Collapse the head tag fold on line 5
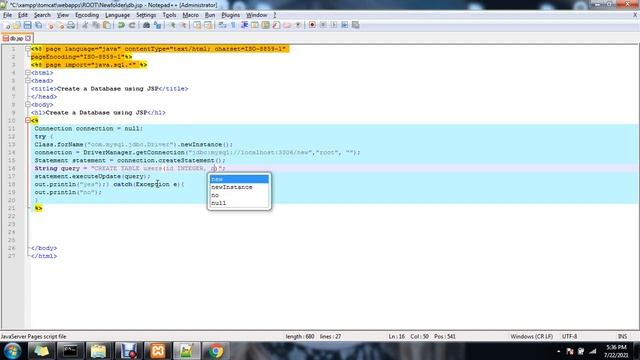640x360 pixels. 28,80
